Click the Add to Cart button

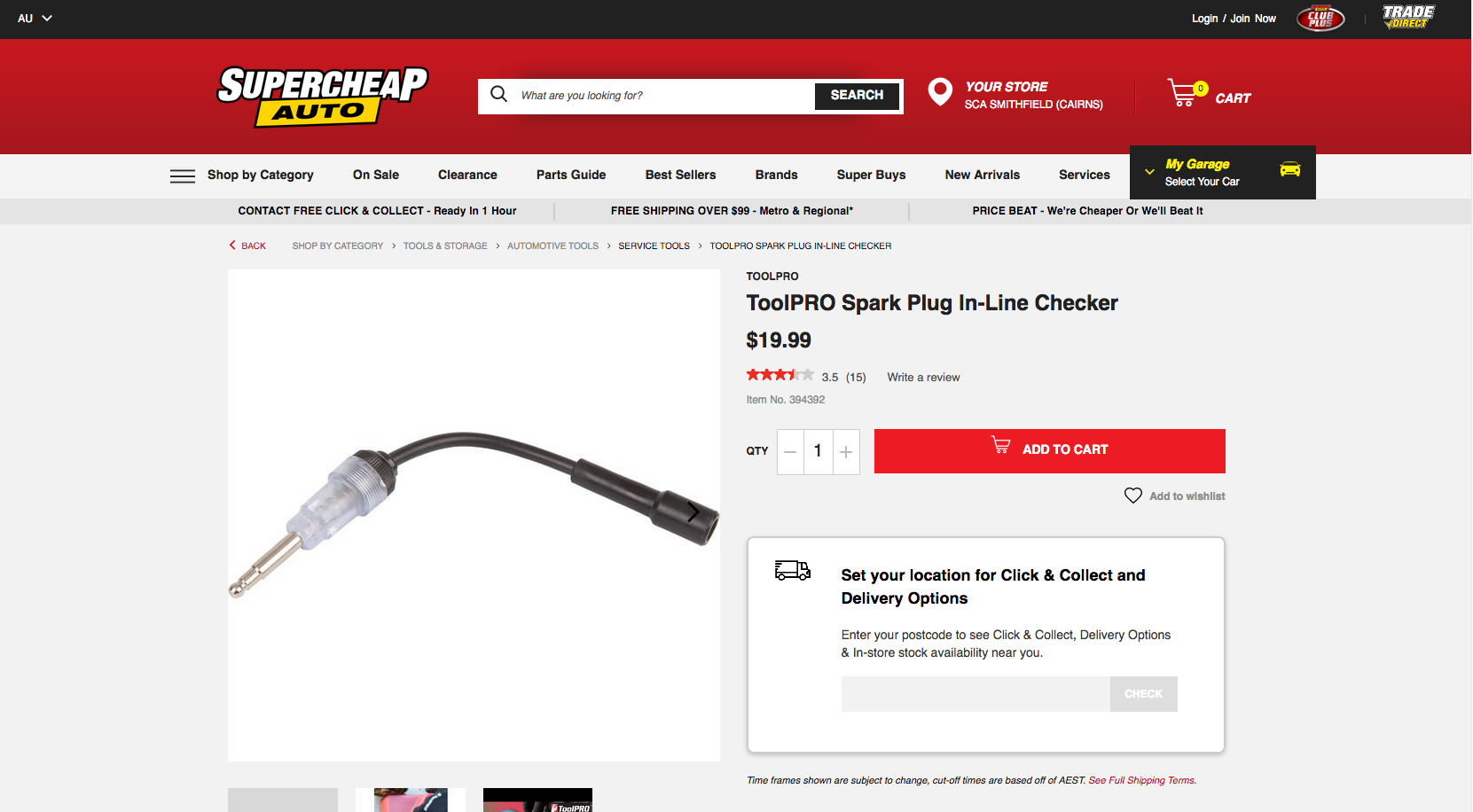[x=1050, y=451]
